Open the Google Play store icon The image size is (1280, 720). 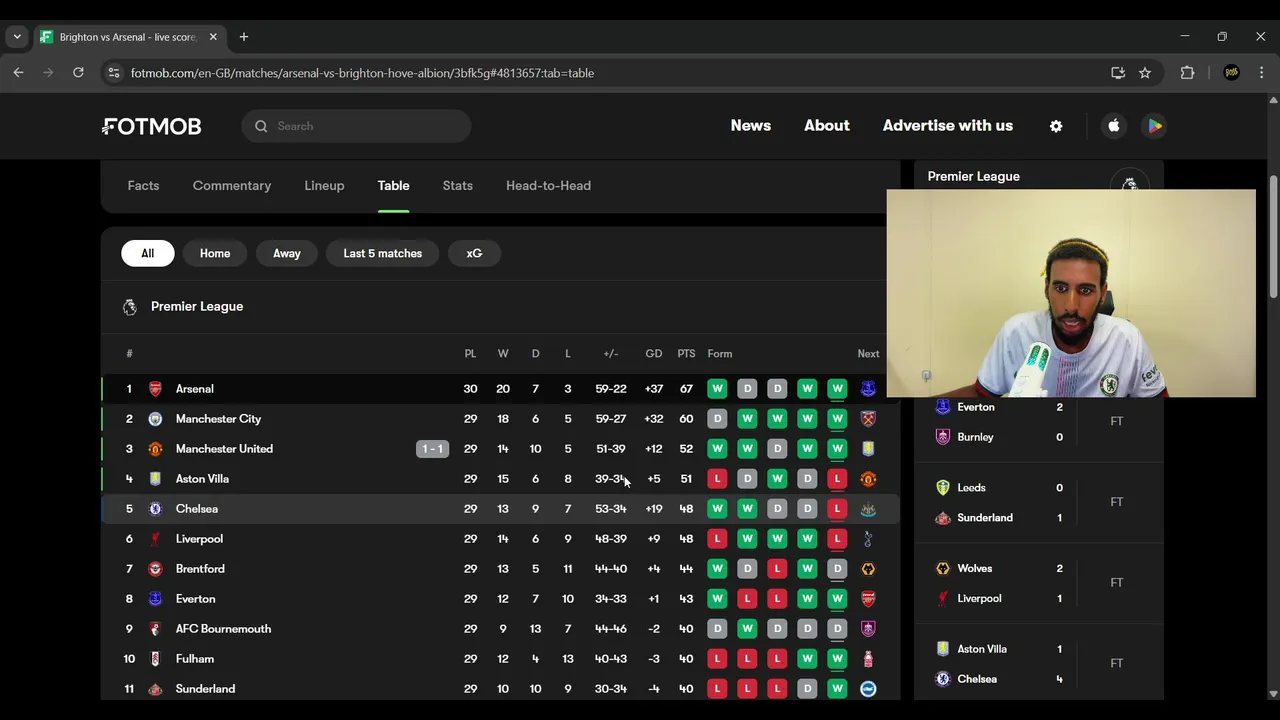1154,126
